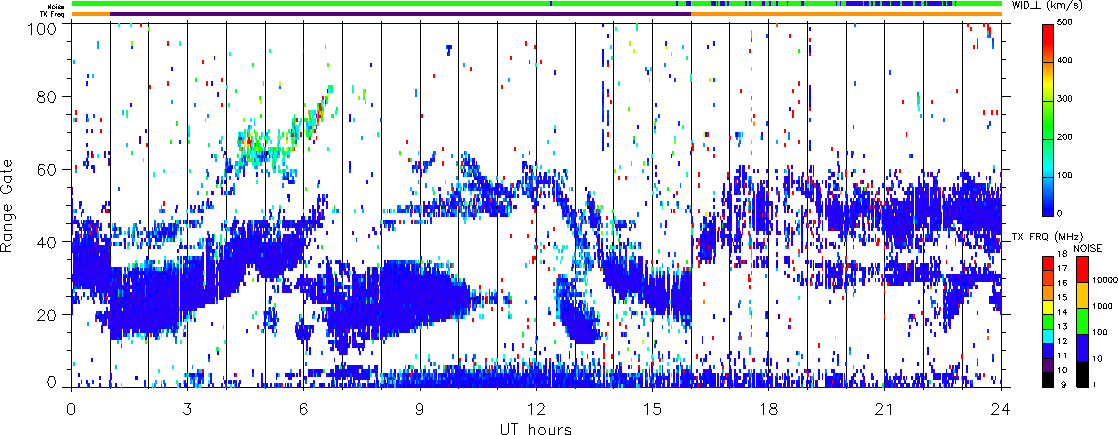This screenshot has width=1118, height=435.
Task: Click the '6' tick label on the UT hours axis
Action: pos(304,410)
